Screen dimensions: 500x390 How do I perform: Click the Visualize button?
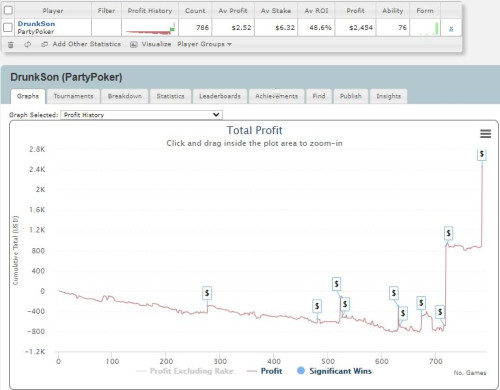(150, 44)
